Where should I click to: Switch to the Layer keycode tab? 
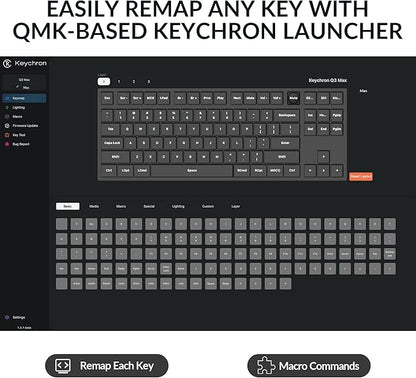click(235, 206)
